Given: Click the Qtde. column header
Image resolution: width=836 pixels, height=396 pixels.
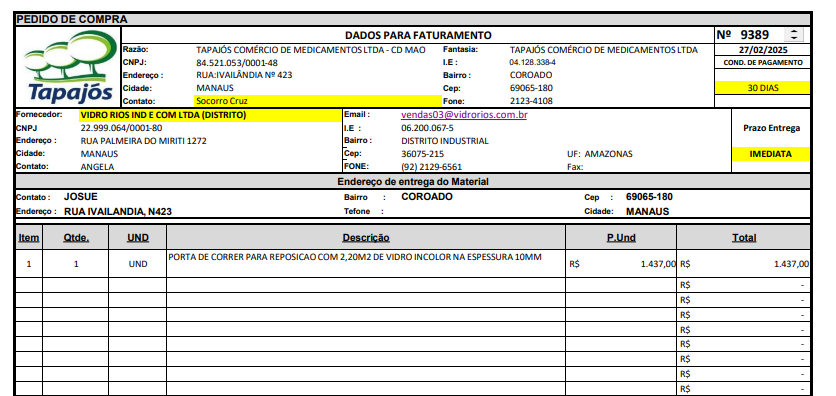Looking at the screenshot, I should (x=76, y=237).
